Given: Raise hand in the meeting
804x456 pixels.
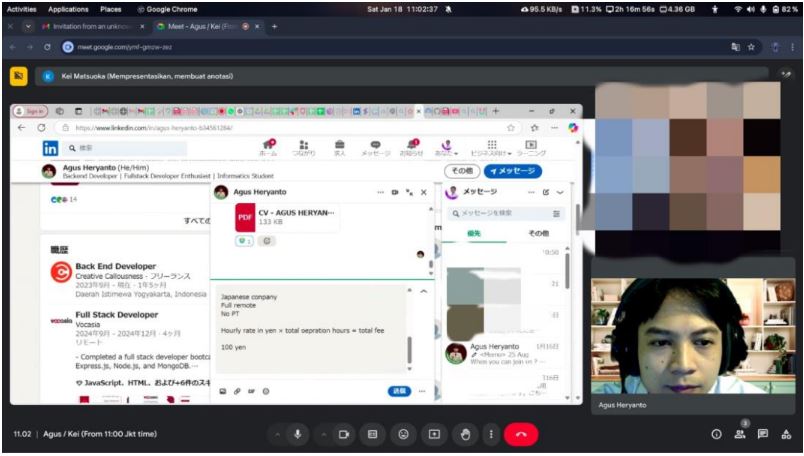Looking at the screenshot, I should pos(464,434).
